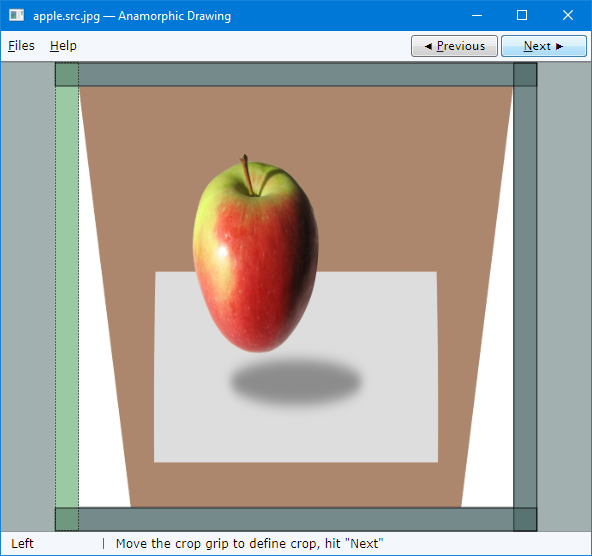Click the top-left crop corner handle
592x556 pixels.
click(67, 74)
